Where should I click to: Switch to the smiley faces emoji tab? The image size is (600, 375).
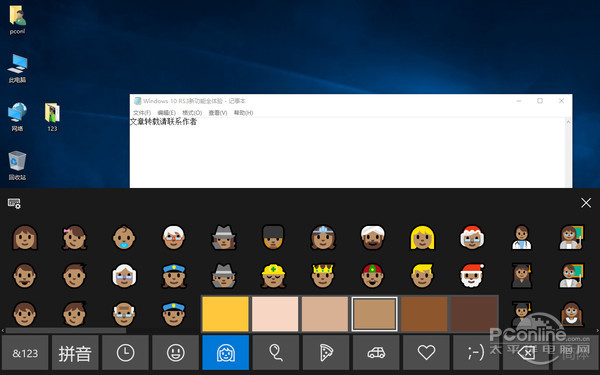[x=176, y=353]
